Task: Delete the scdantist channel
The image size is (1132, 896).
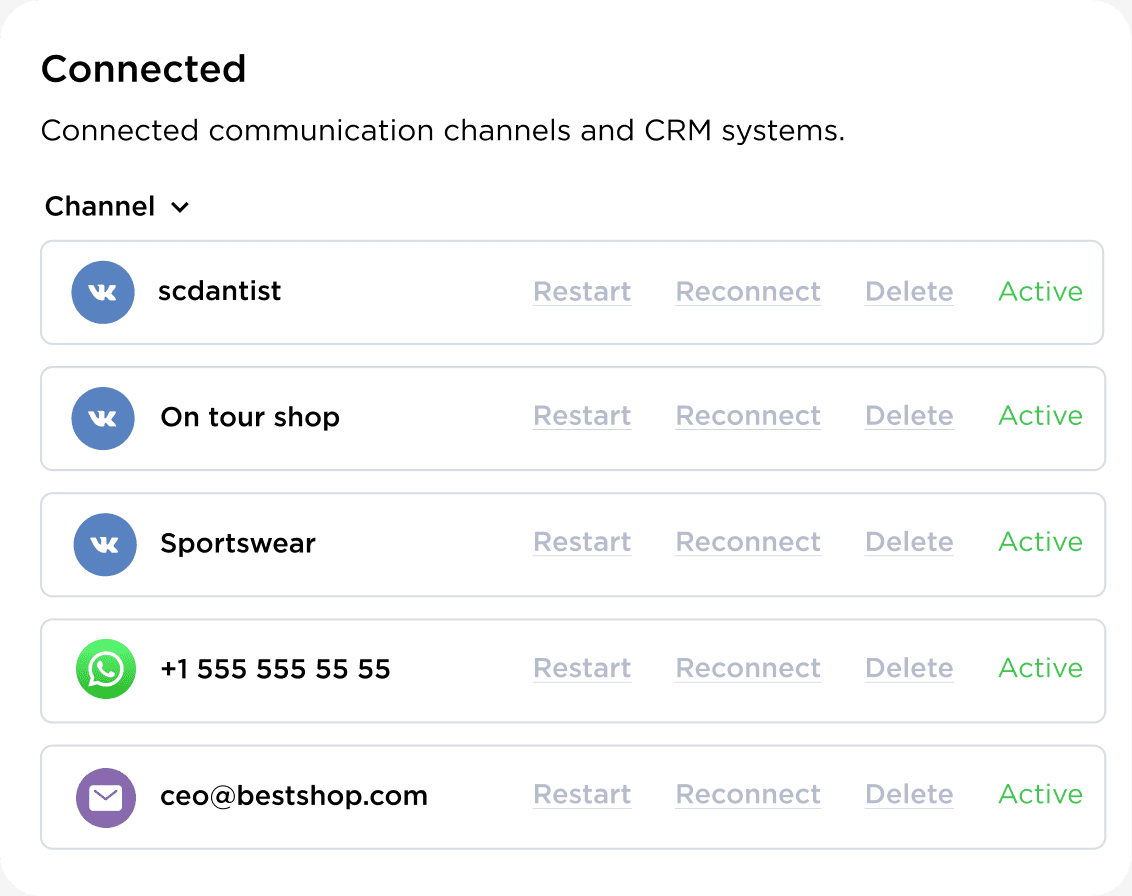Action: [x=909, y=292]
